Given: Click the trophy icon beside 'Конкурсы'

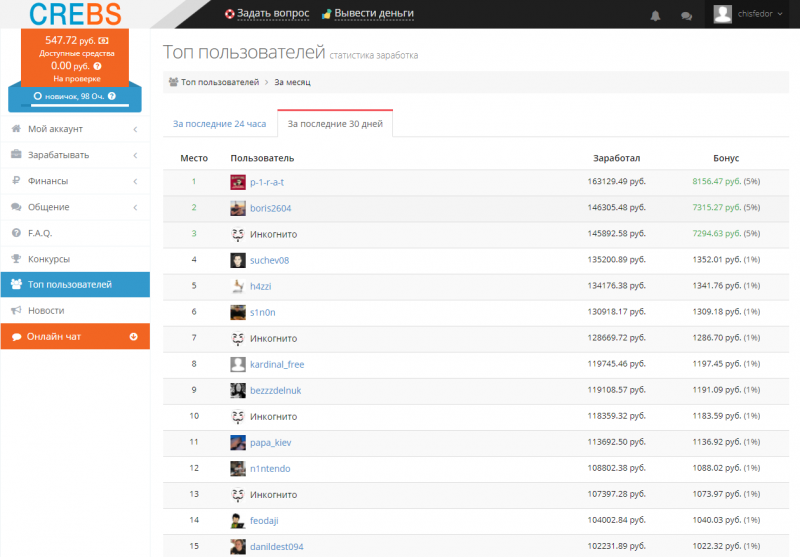Looking at the screenshot, I should pyautogui.click(x=16, y=259).
